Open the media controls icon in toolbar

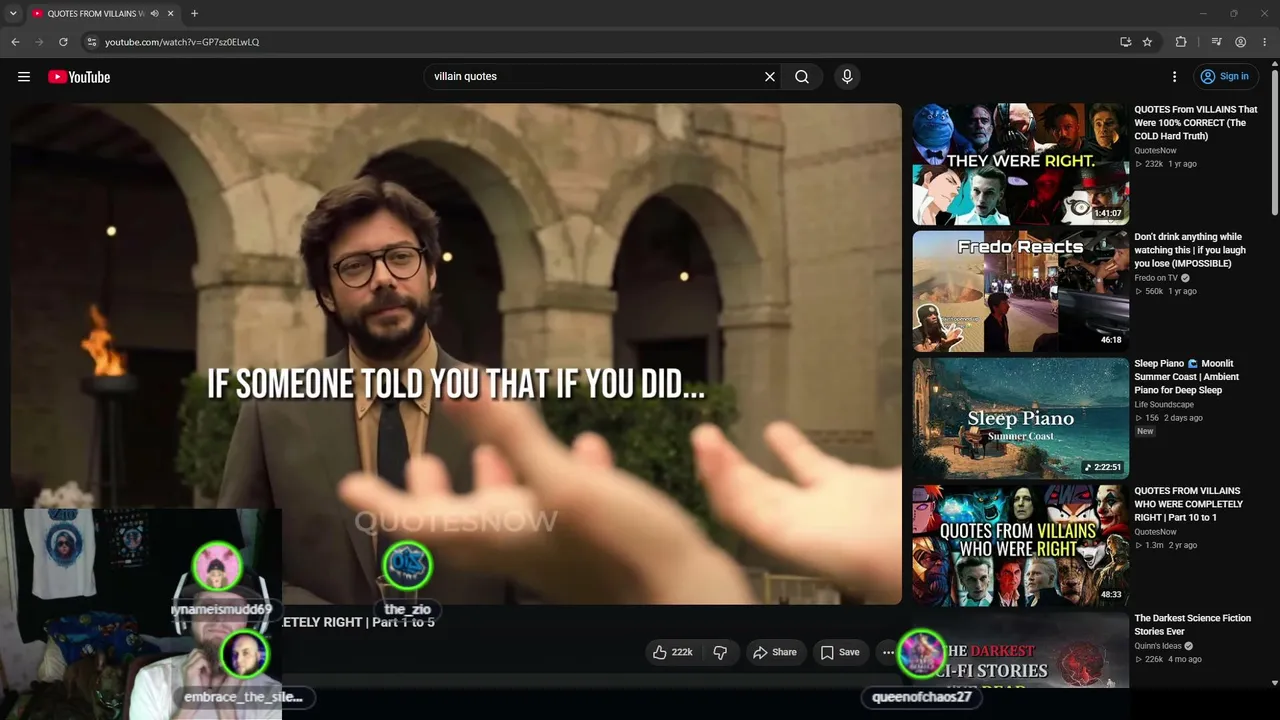pyautogui.click(x=1216, y=42)
